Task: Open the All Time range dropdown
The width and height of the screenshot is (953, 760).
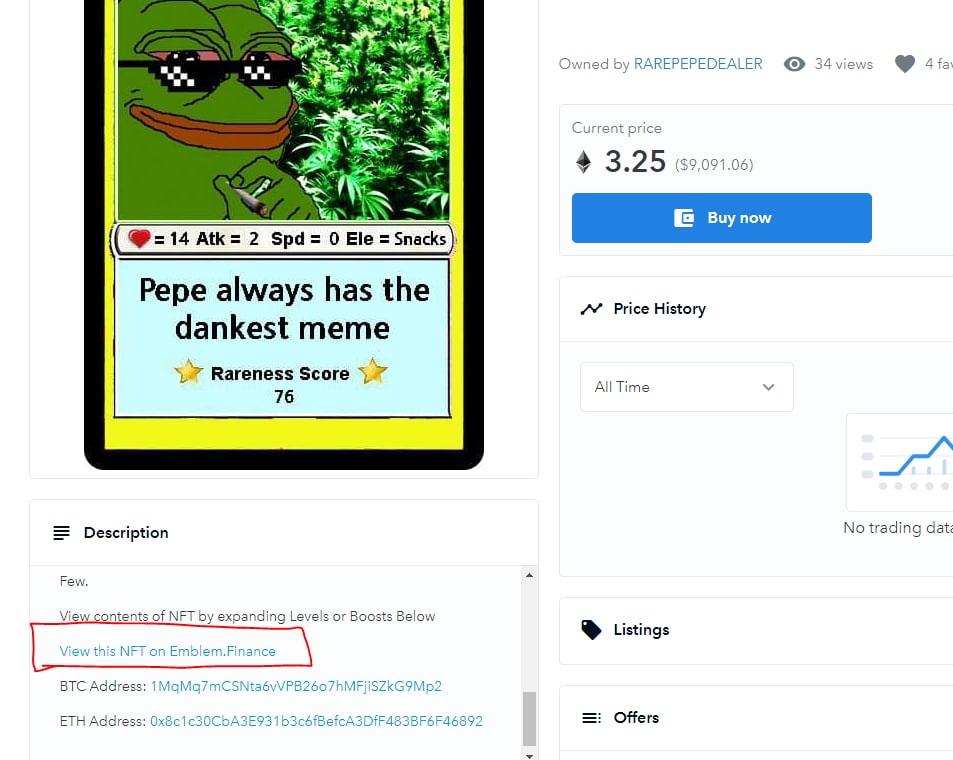Action: pyautogui.click(x=687, y=387)
